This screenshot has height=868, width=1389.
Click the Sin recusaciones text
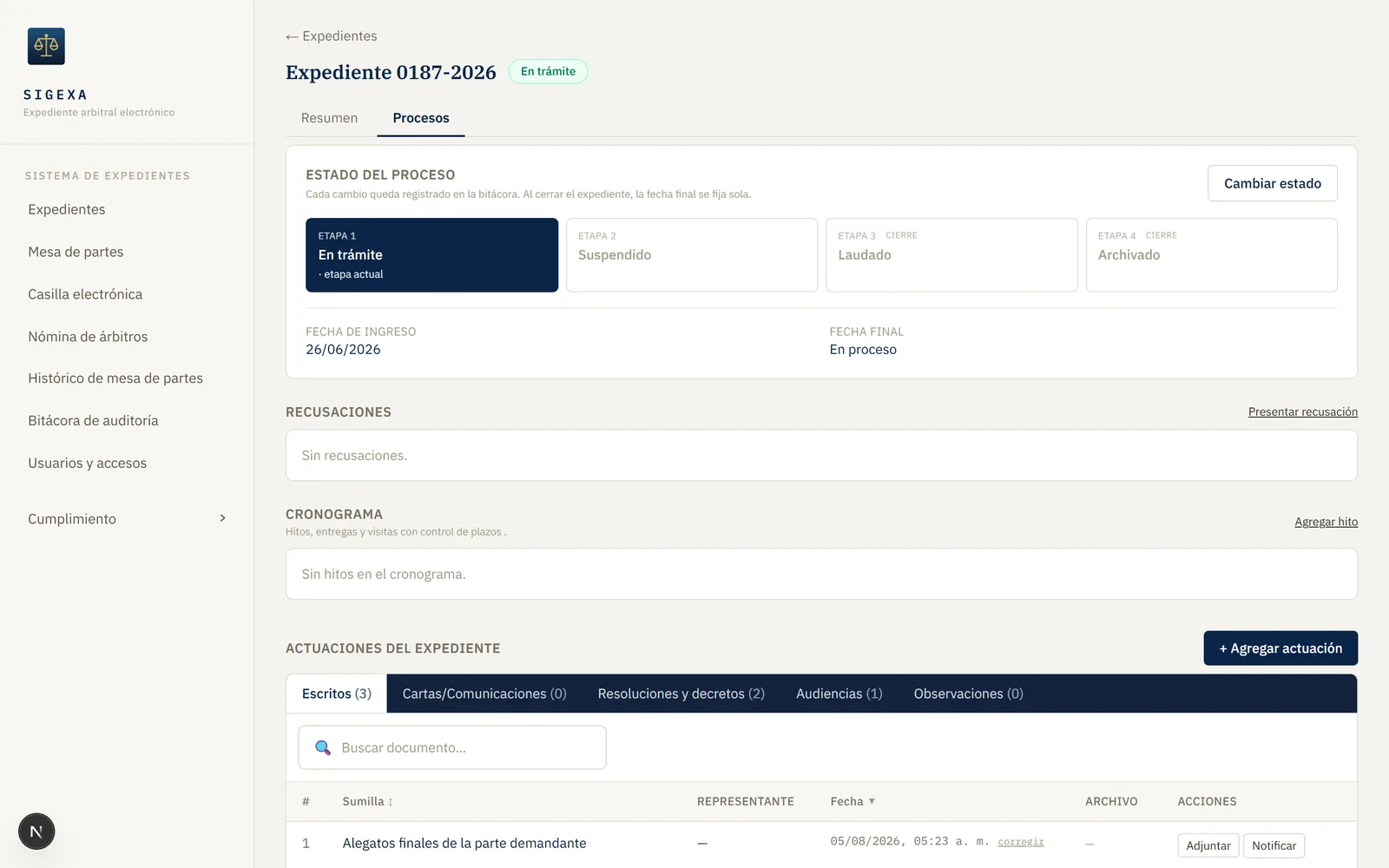click(354, 456)
